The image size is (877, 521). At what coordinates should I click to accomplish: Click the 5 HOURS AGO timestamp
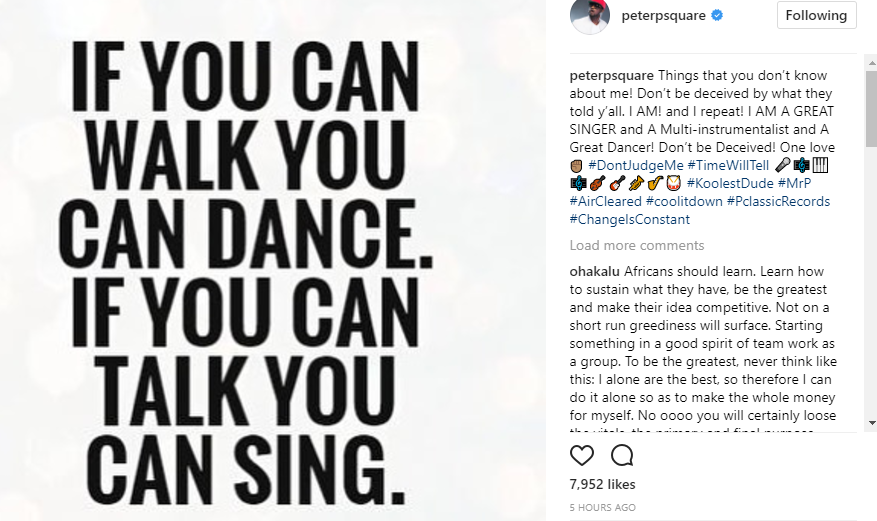602,507
